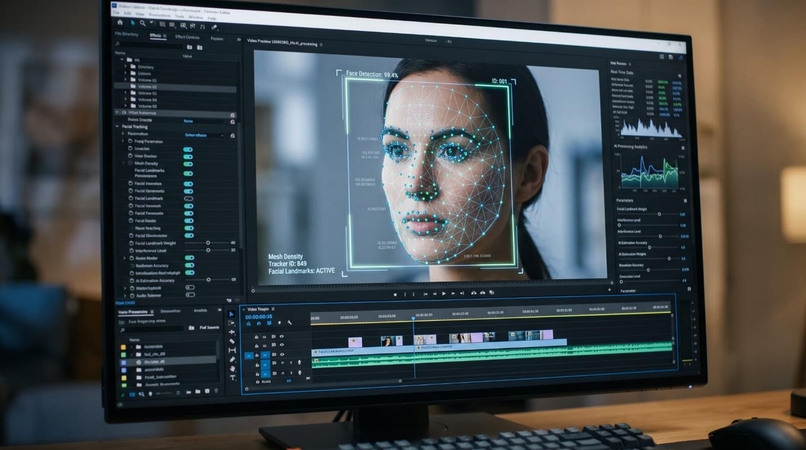
Task: Expand the Volume 03 folder
Action: (x=125, y=93)
